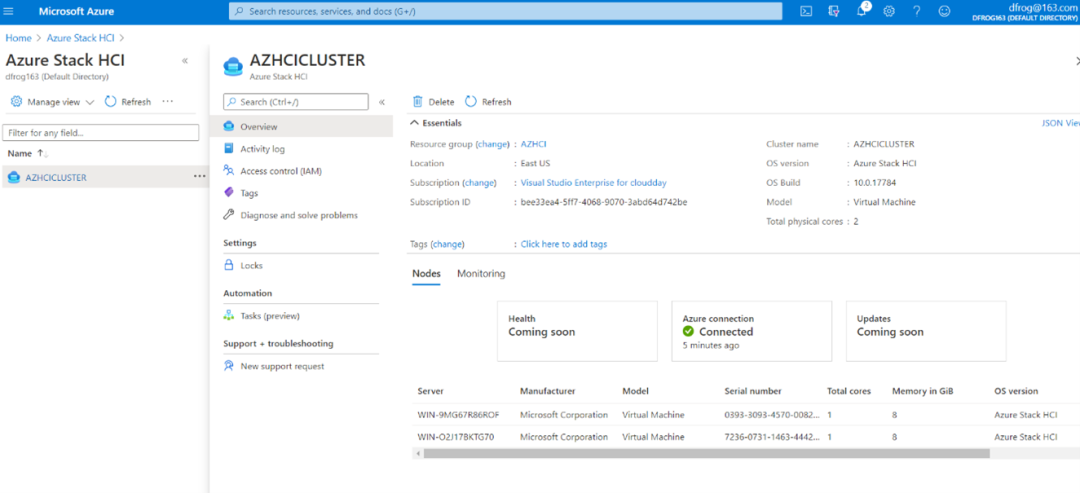Click the horizontal scrollbar under the nodes table
This screenshot has width=1080, height=493.
706,453
